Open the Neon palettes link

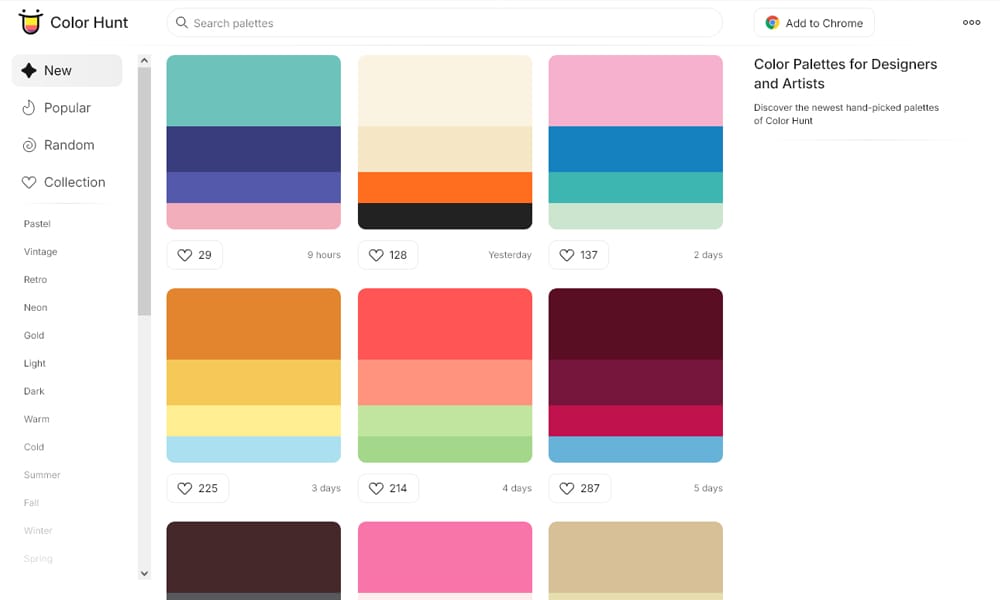(x=34, y=307)
